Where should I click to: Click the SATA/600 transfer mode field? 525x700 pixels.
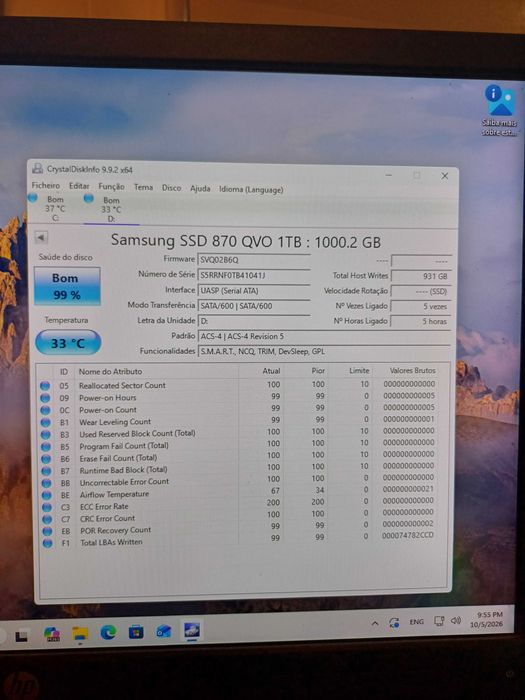click(x=254, y=306)
